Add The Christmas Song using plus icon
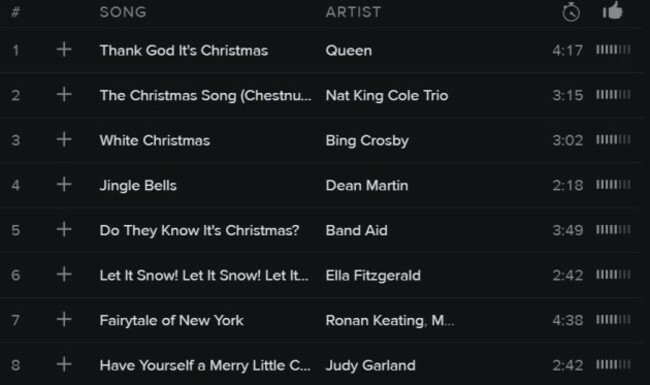This screenshot has width=650, height=385. 64,95
